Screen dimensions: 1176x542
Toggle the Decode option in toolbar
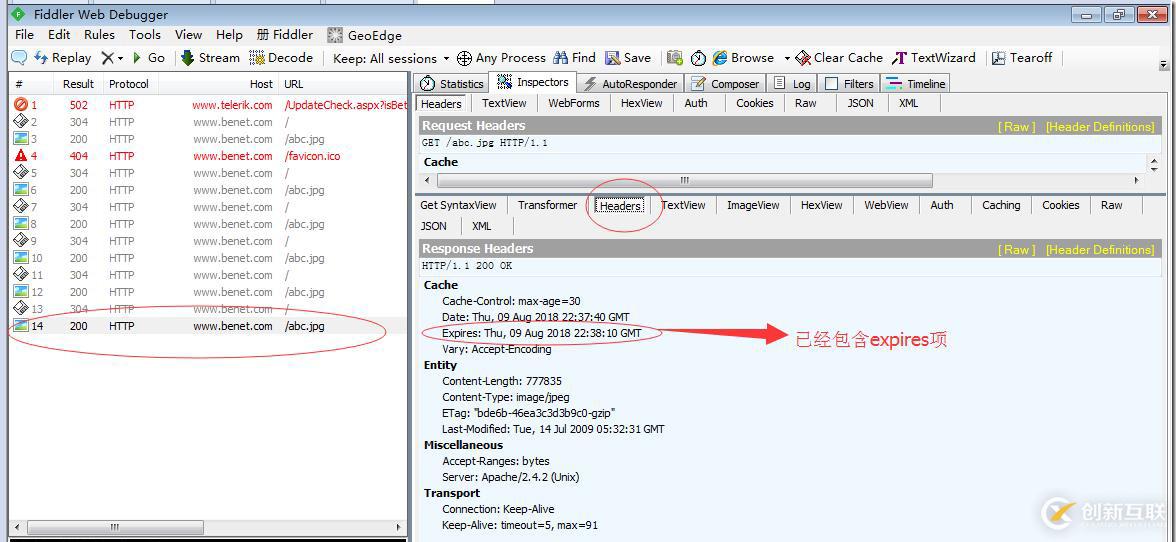(281, 58)
